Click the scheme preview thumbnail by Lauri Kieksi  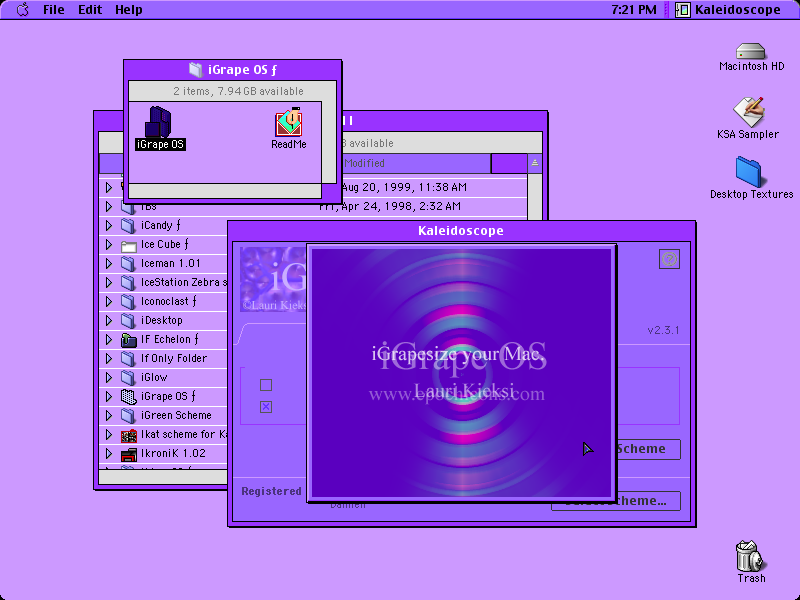coord(273,279)
